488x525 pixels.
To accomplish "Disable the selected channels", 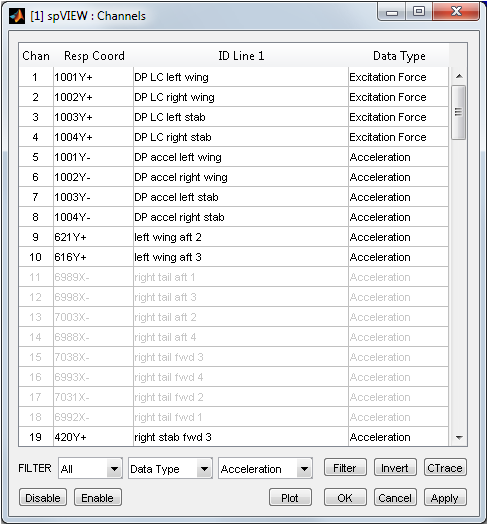I will pyautogui.click(x=43, y=498).
